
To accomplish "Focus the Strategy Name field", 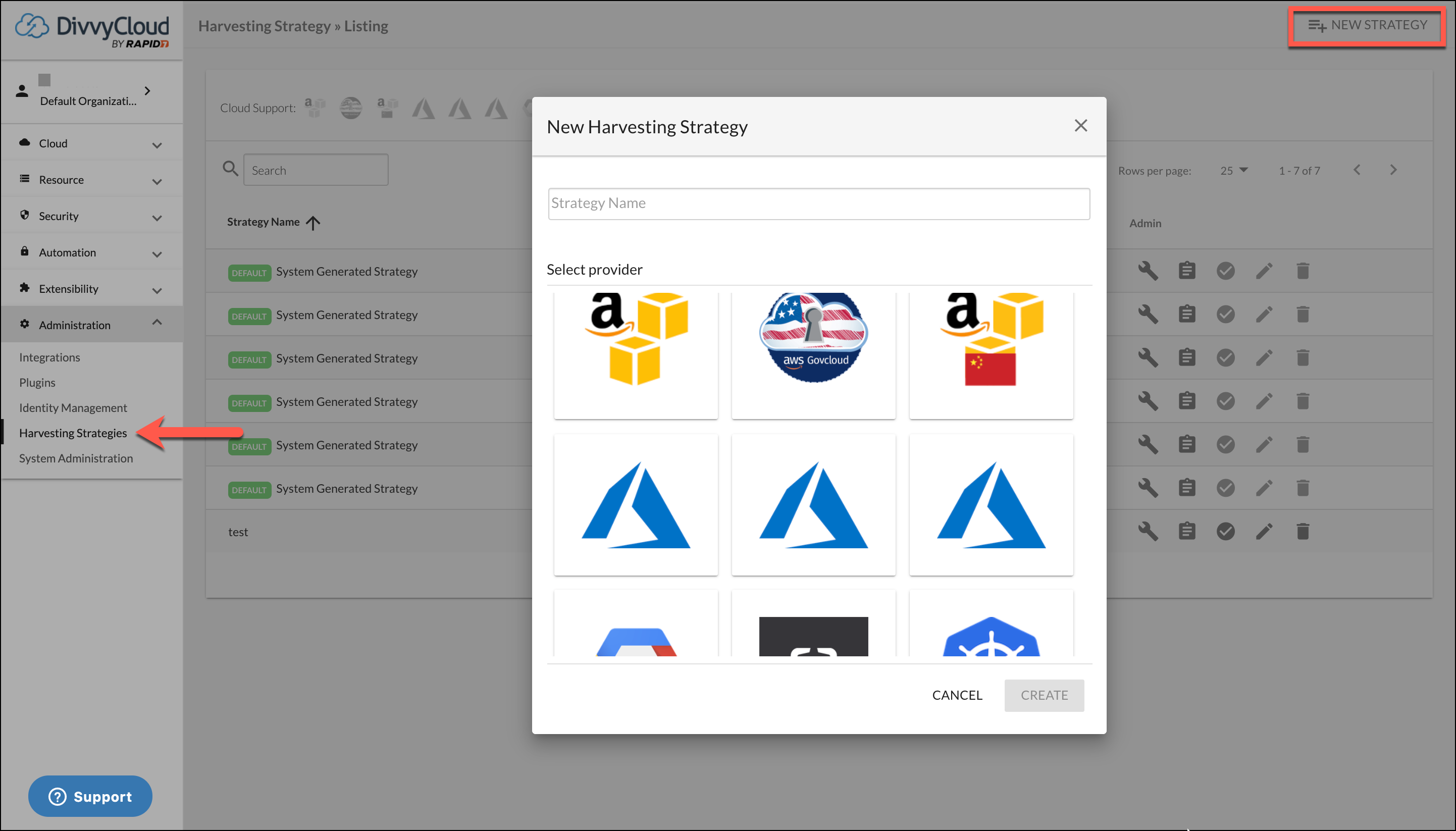I will (x=818, y=204).
